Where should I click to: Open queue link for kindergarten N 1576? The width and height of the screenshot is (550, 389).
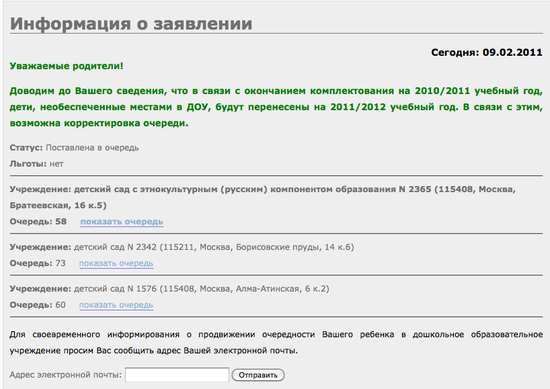coord(116,305)
